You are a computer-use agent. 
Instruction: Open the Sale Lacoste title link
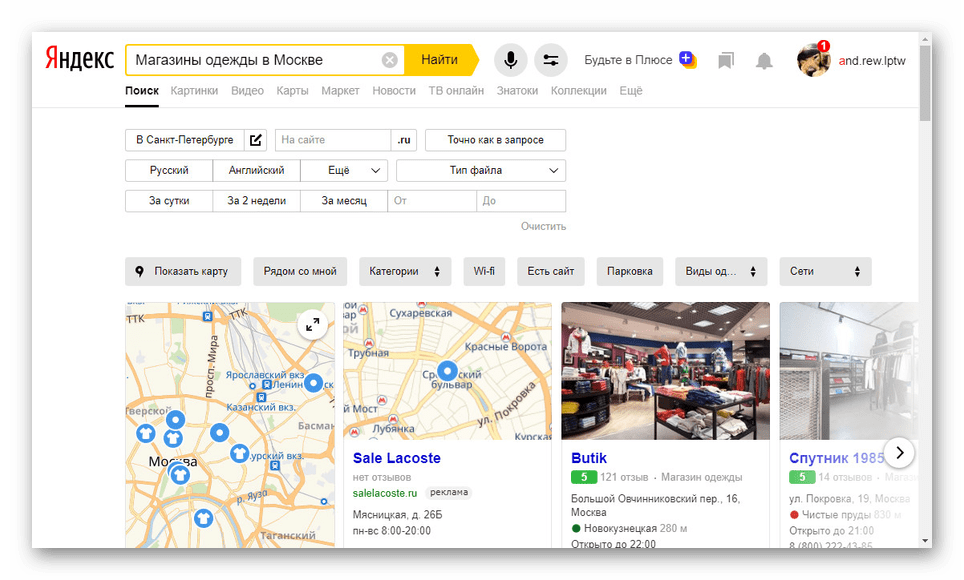click(397, 458)
